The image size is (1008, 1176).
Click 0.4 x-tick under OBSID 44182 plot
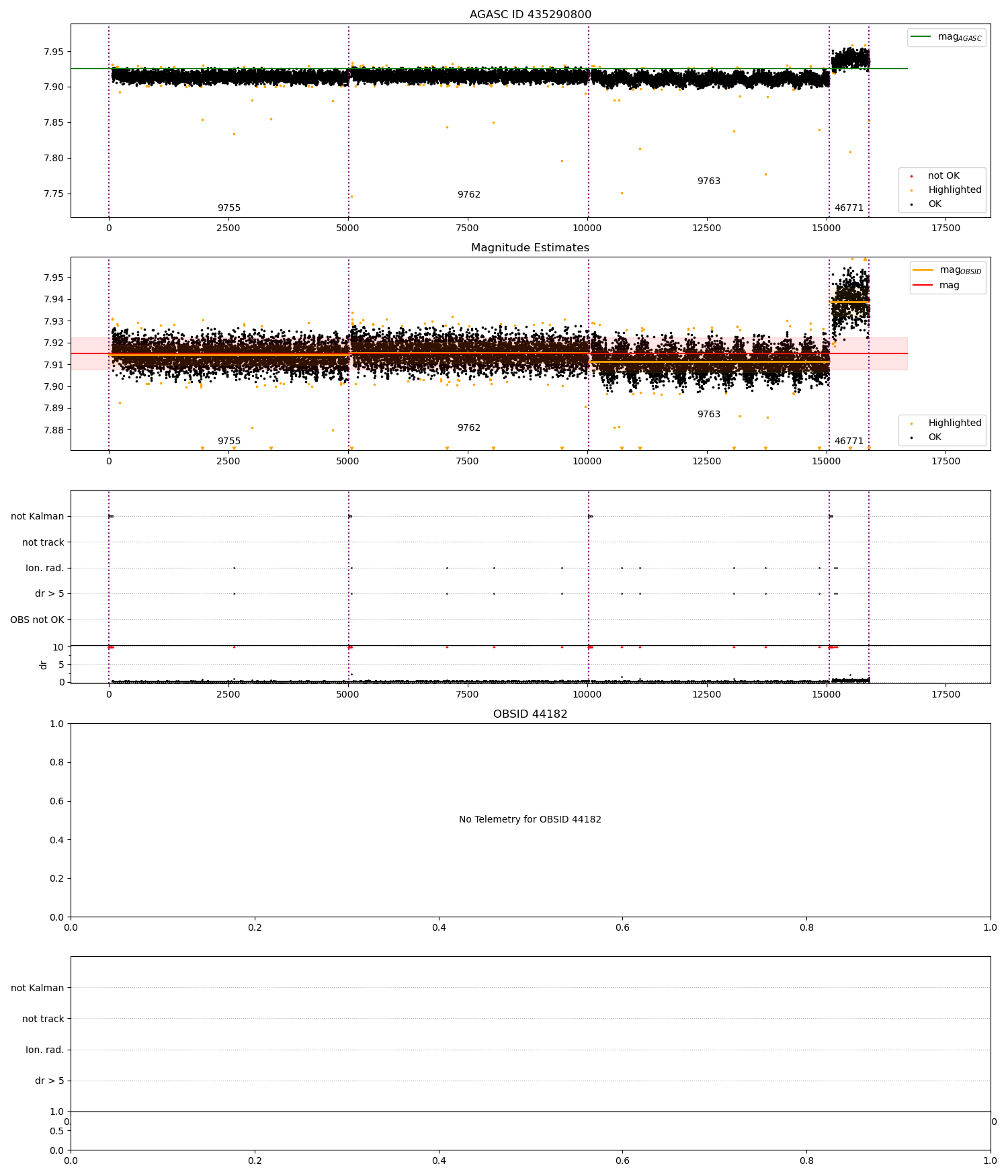pyautogui.click(x=439, y=927)
